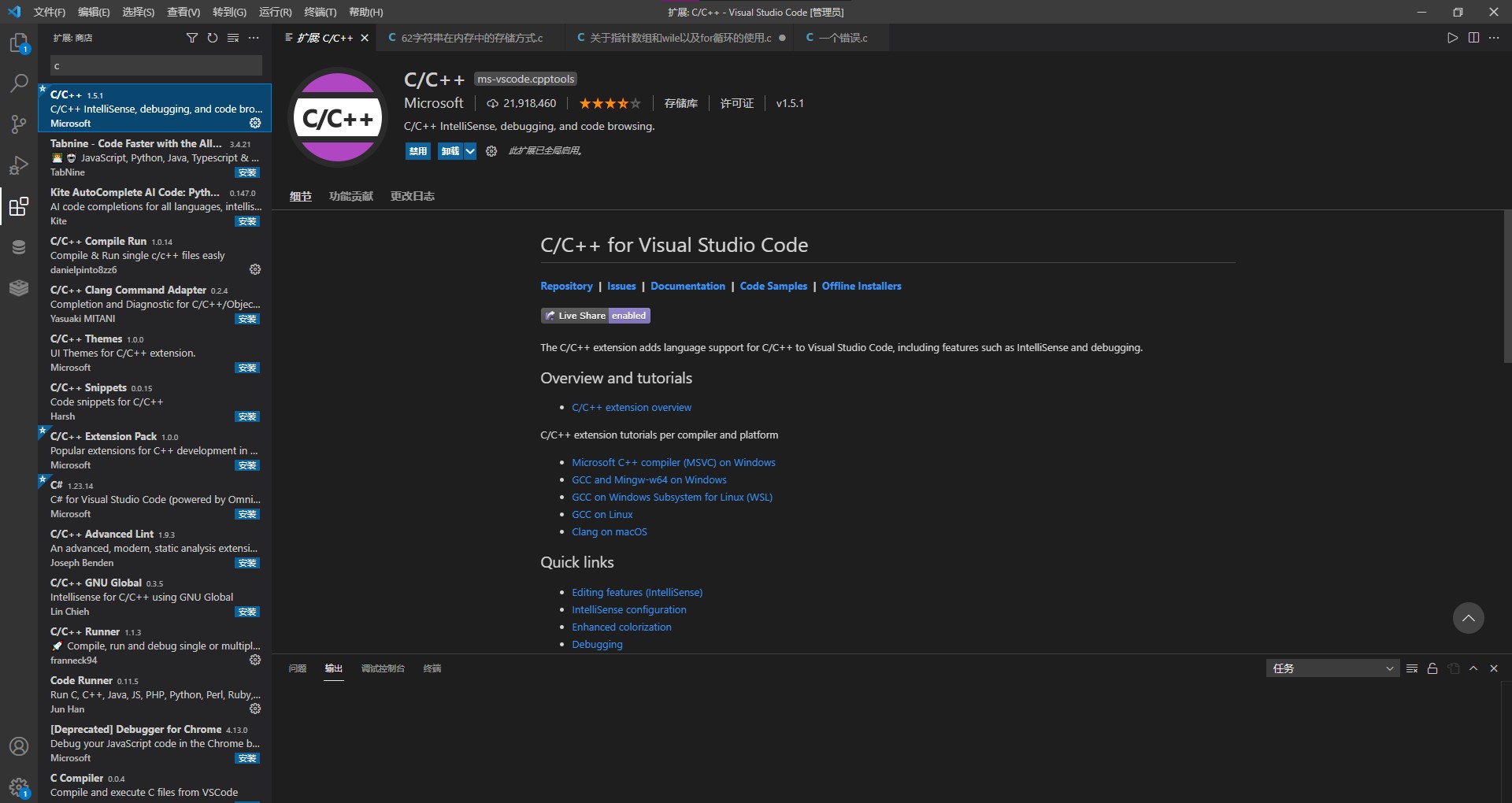The width and height of the screenshot is (1512, 803).
Task: Click the scroll to top round button
Action: 1469,618
